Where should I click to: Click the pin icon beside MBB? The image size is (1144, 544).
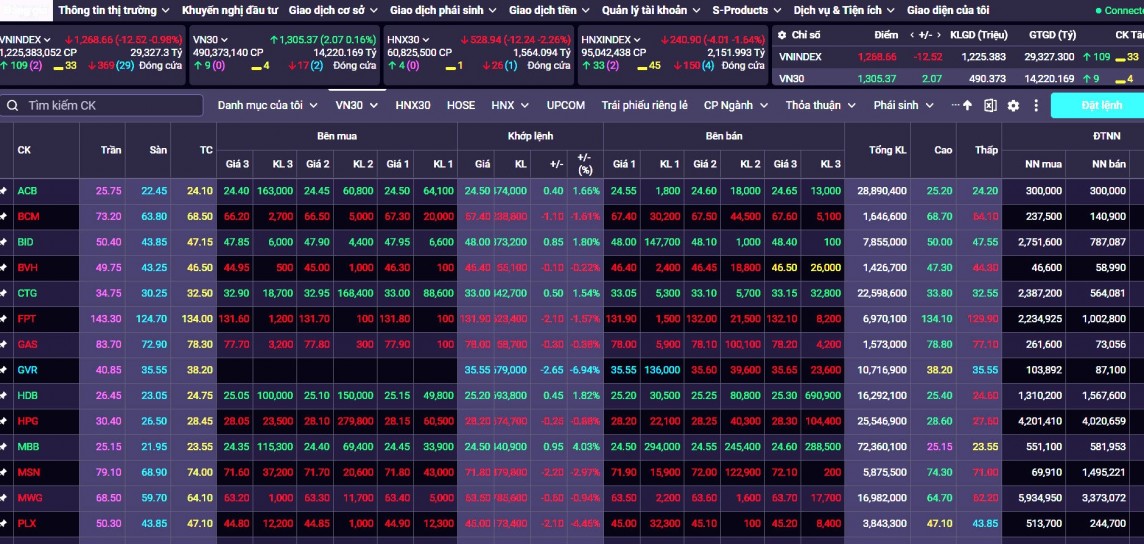click(x=4, y=447)
